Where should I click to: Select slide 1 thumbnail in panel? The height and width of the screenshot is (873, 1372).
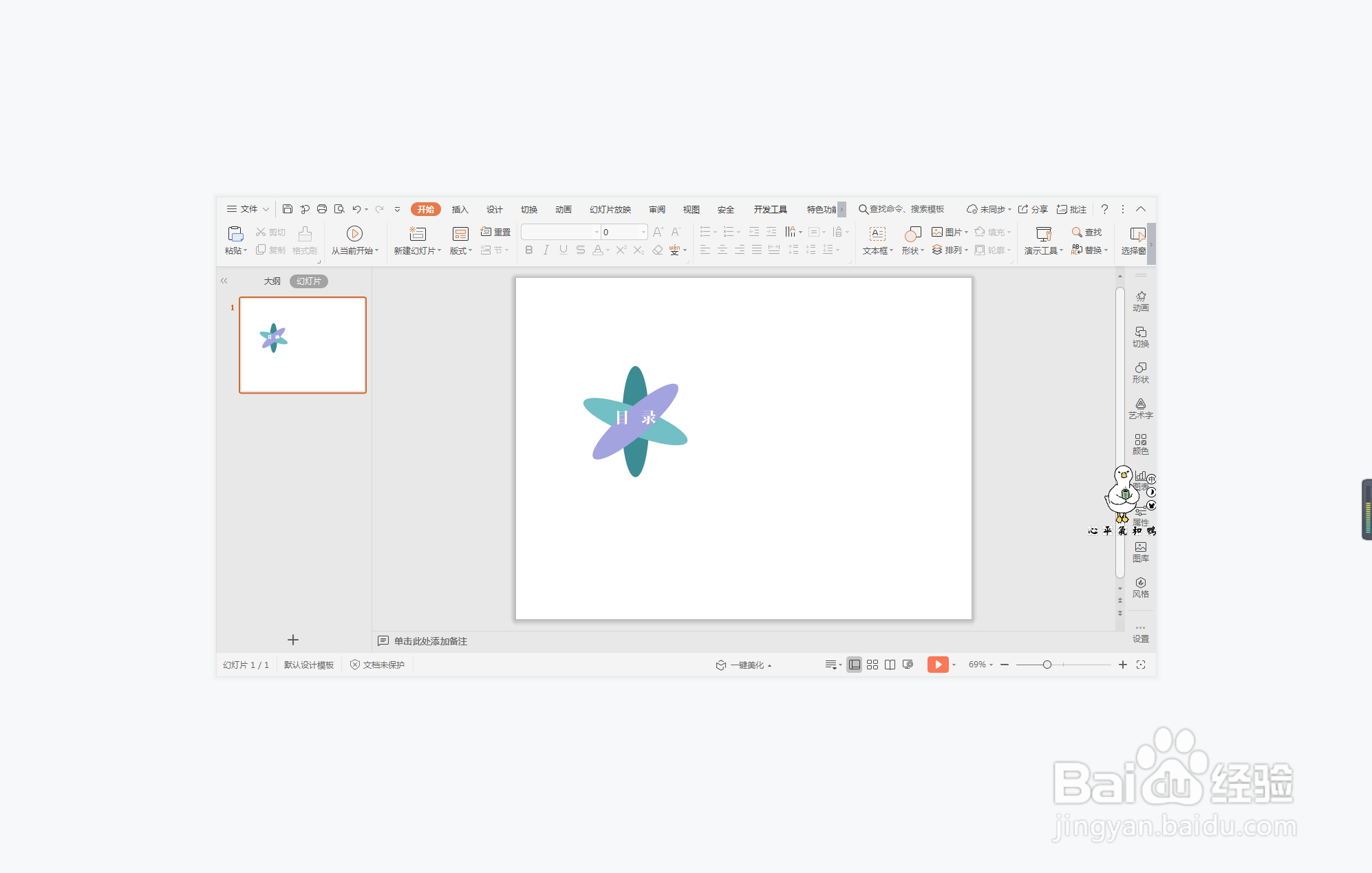[303, 345]
